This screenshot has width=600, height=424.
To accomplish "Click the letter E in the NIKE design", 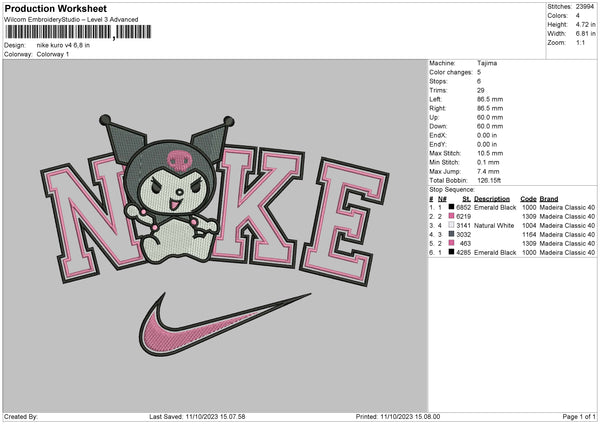I will pyautogui.click(x=344, y=222).
